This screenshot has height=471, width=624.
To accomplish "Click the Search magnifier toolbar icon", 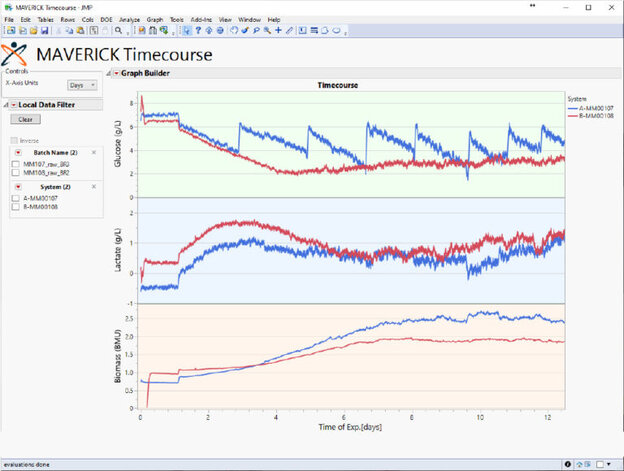I will click(x=118, y=30).
